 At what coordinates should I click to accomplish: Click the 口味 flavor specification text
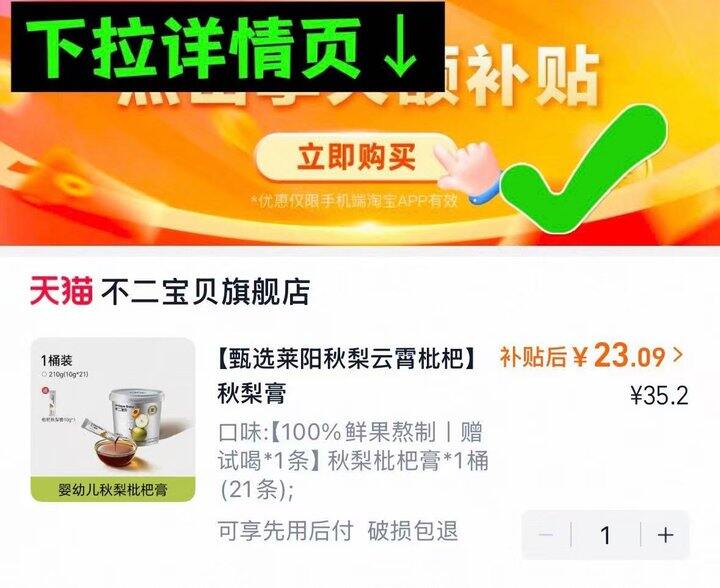(x=353, y=461)
